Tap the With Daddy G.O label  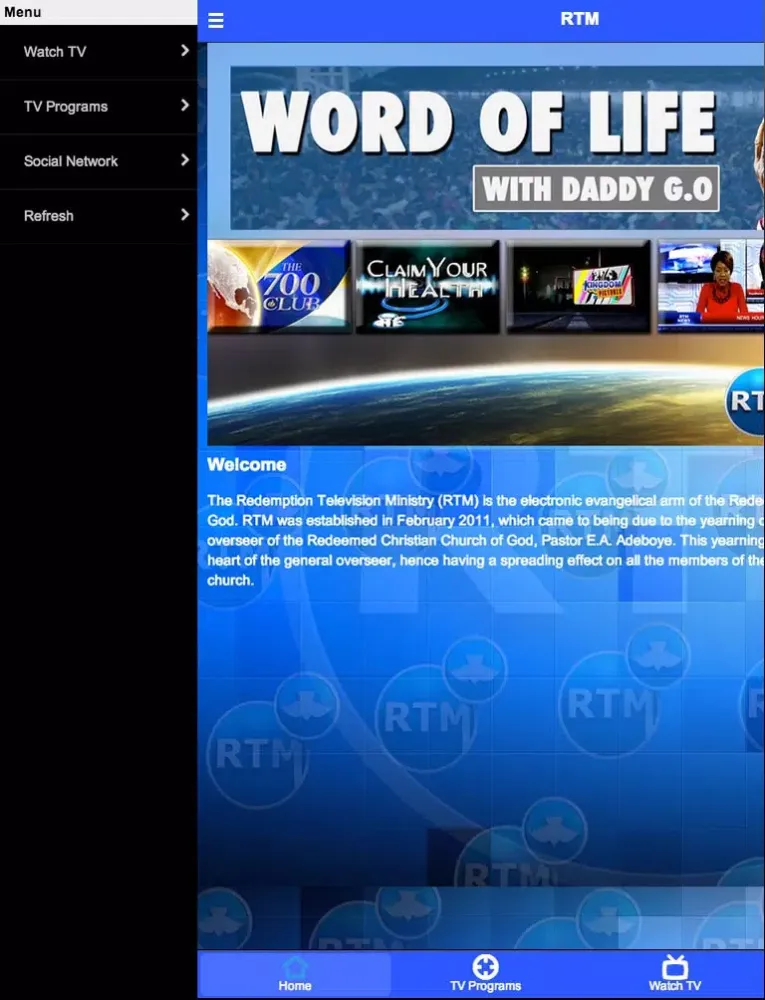(x=596, y=189)
